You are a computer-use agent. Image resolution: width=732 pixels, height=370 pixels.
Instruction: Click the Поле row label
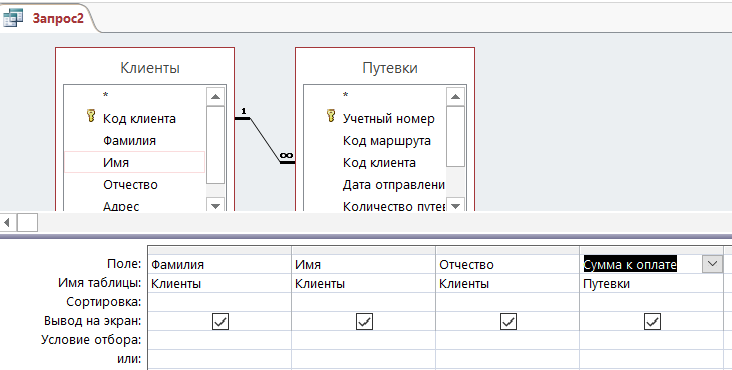tap(124, 264)
